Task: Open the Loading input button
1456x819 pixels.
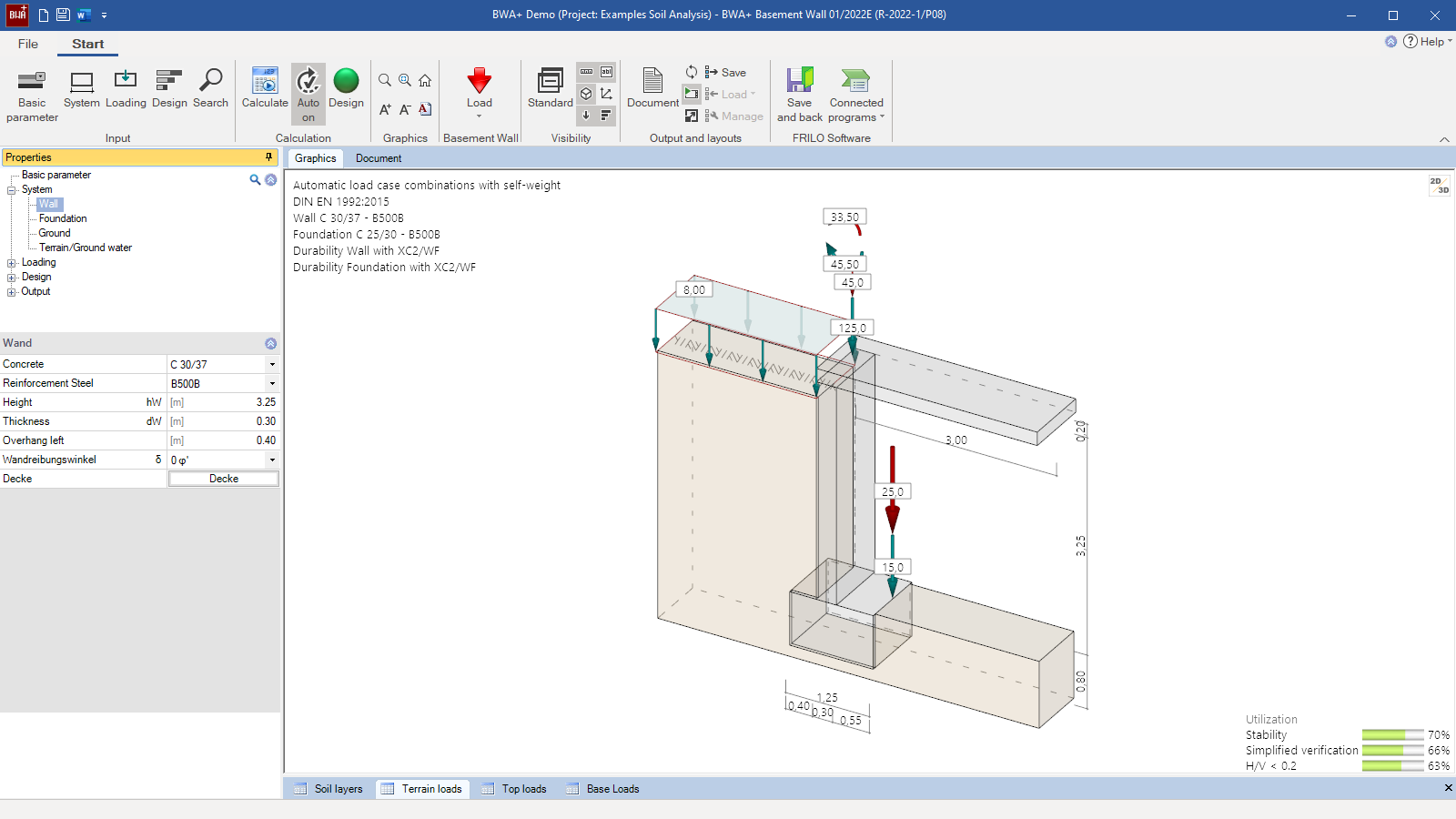Action: (x=126, y=89)
